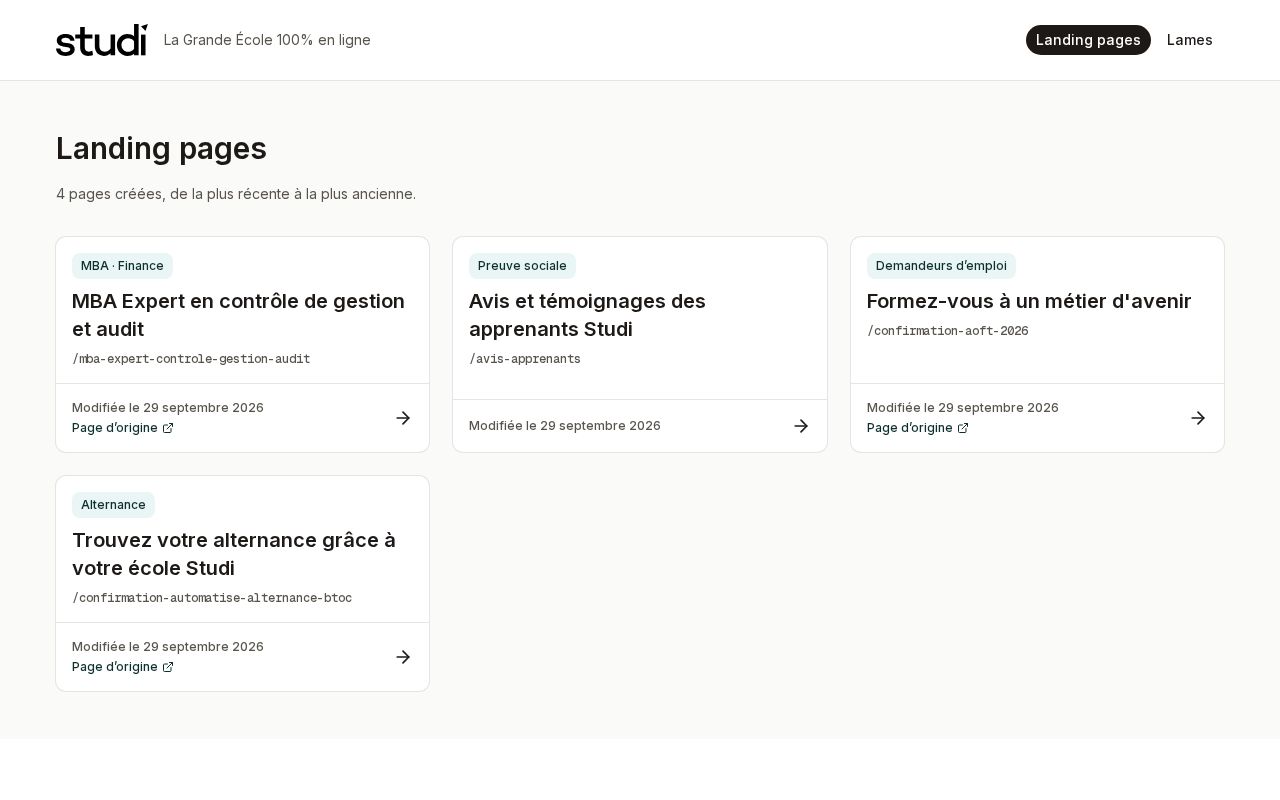The height and width of the screenshot is (800, 1280).
Task: Open MBA Expert en contrôle de gestion title
Action: [x=238, y=315]
